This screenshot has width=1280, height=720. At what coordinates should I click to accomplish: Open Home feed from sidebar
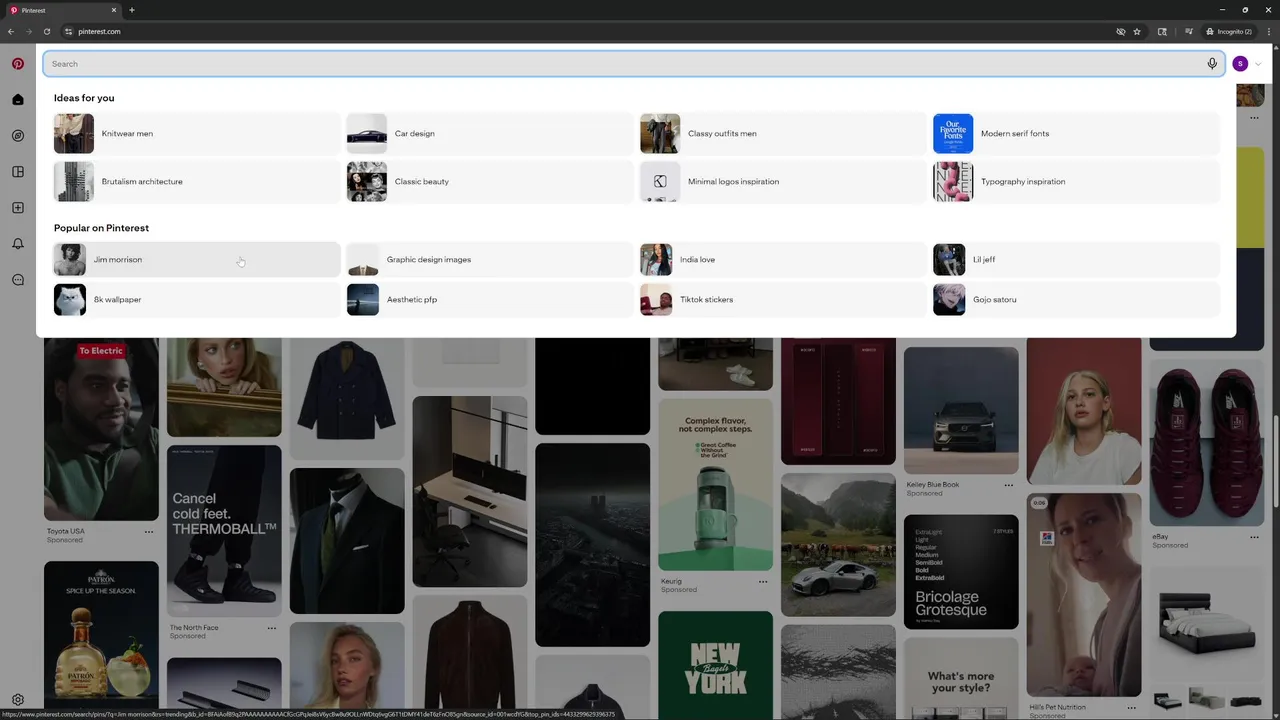pos(18,99)
